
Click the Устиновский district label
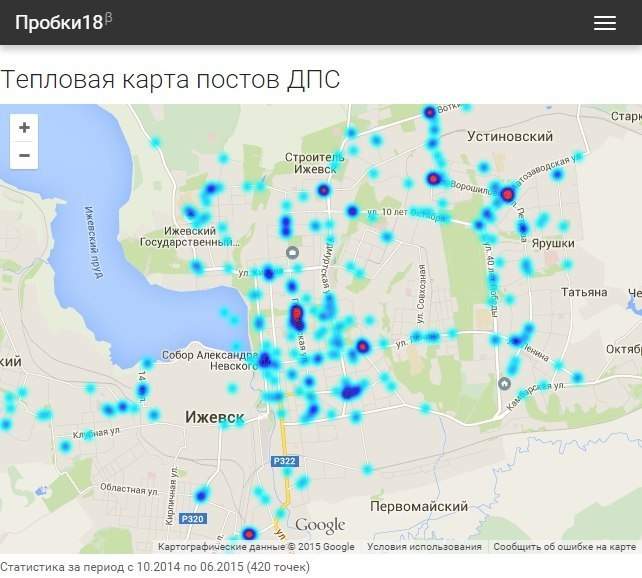[510, 136]
